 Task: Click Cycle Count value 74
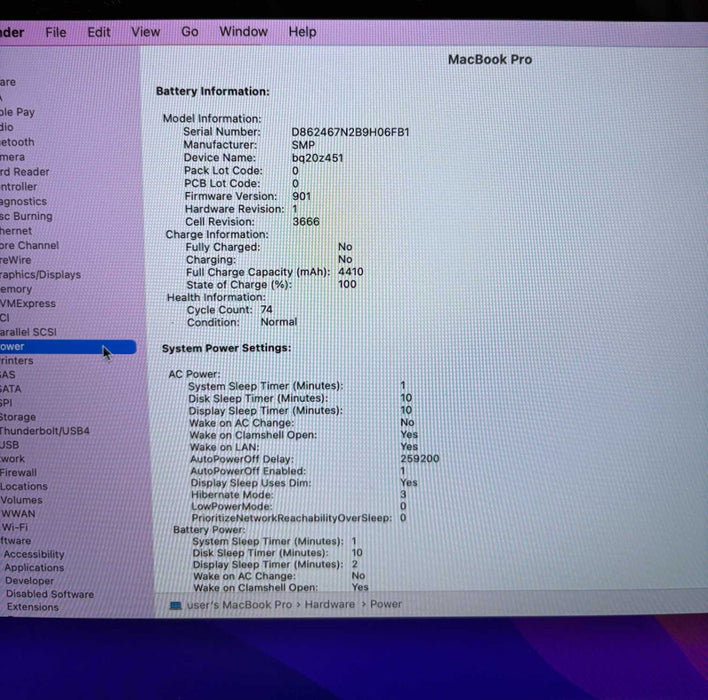click(266, 309)
